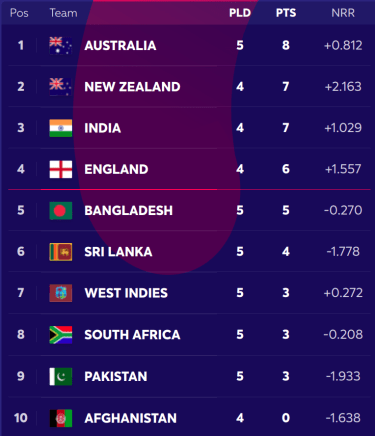Click the West Indies flag icon
This screenshot has width=375, height=436.
coord(61,293)
